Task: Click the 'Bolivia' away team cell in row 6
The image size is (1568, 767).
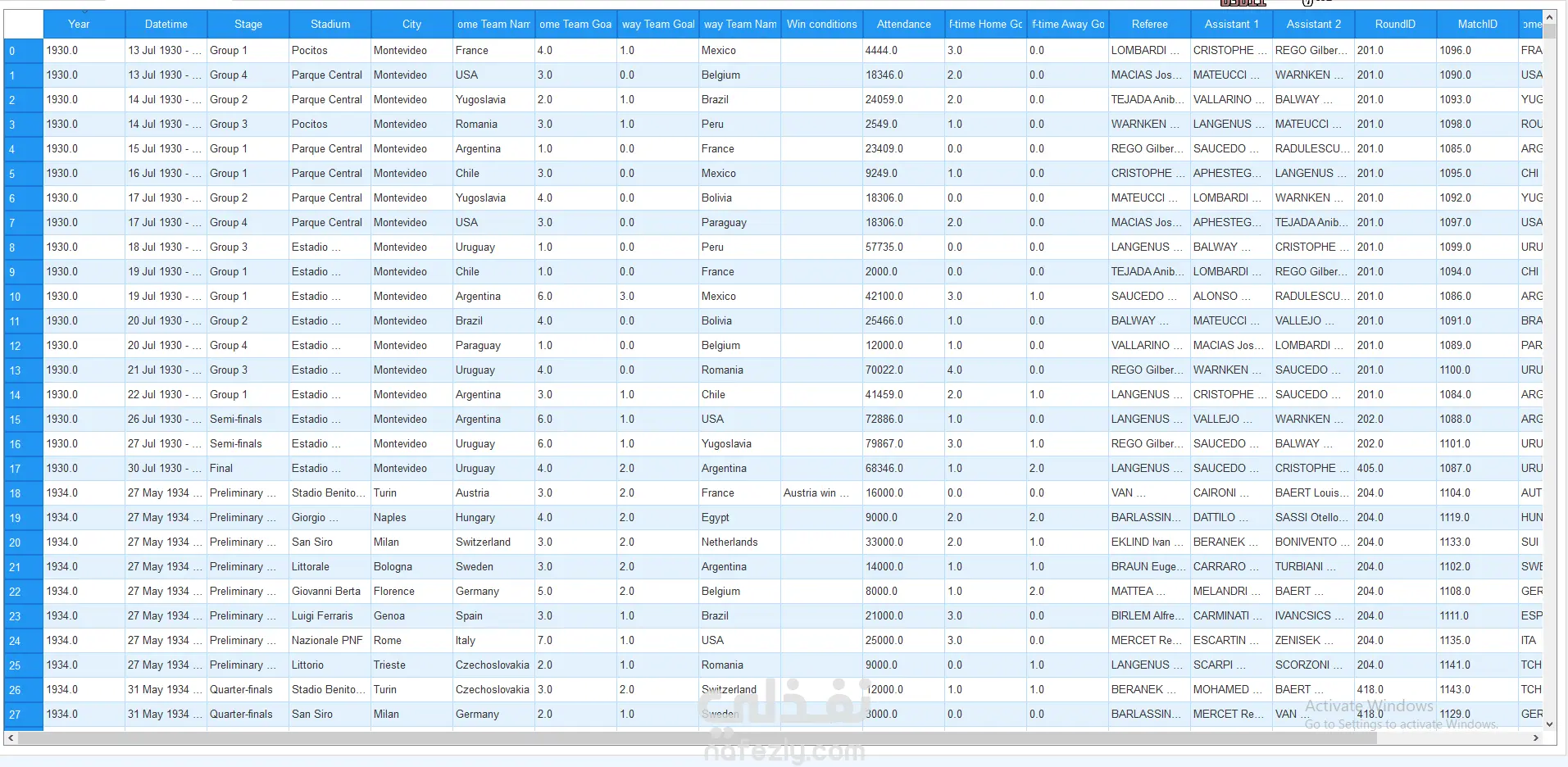Action: coord(740,198)
